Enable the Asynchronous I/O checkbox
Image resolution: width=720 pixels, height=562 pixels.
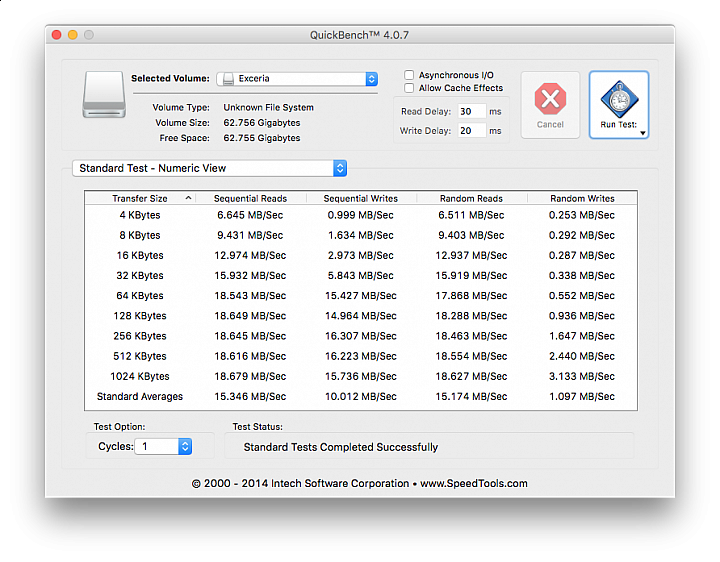click(409, 75)
